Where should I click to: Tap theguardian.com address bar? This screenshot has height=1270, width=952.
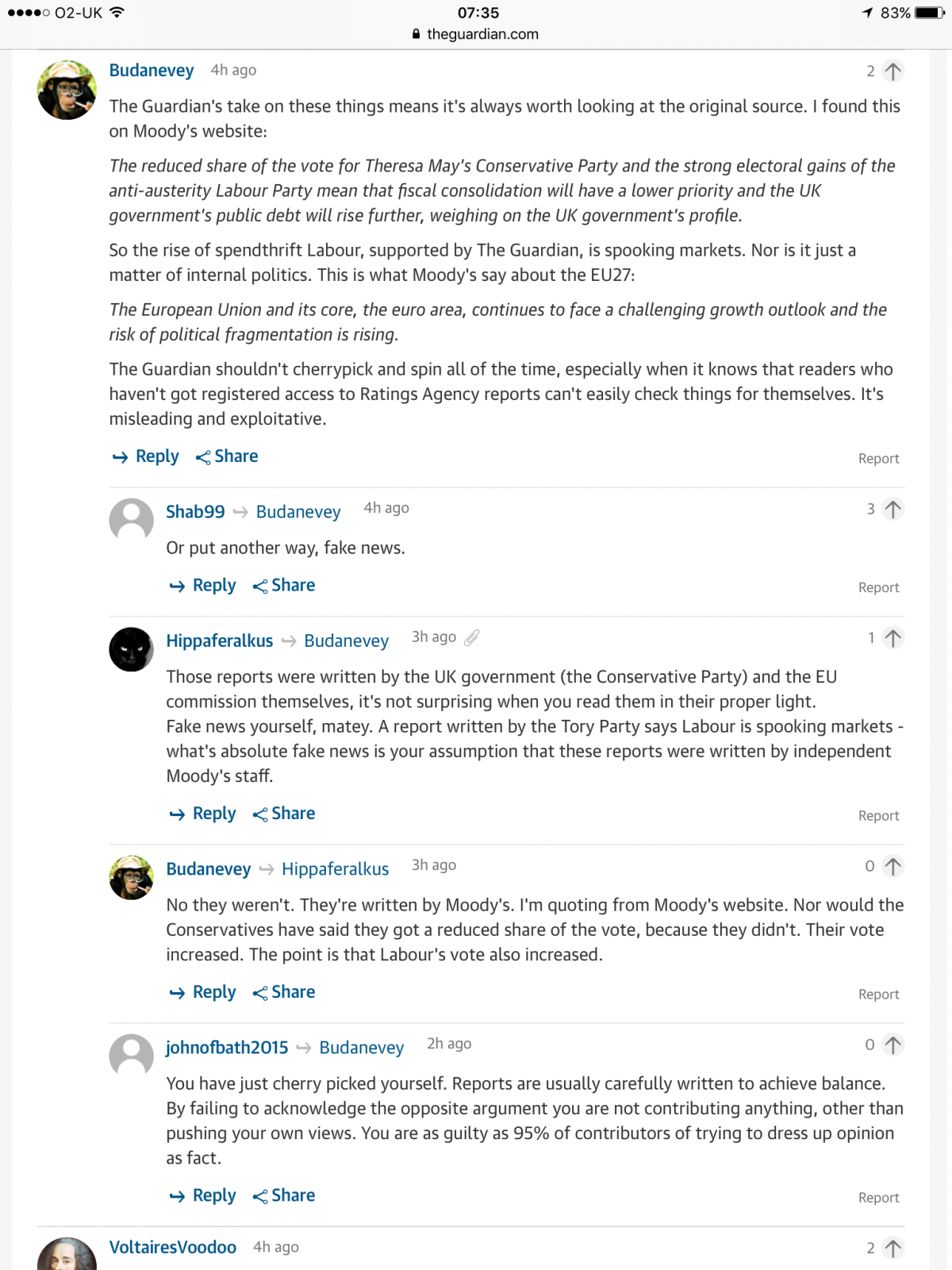coord(476,34)
